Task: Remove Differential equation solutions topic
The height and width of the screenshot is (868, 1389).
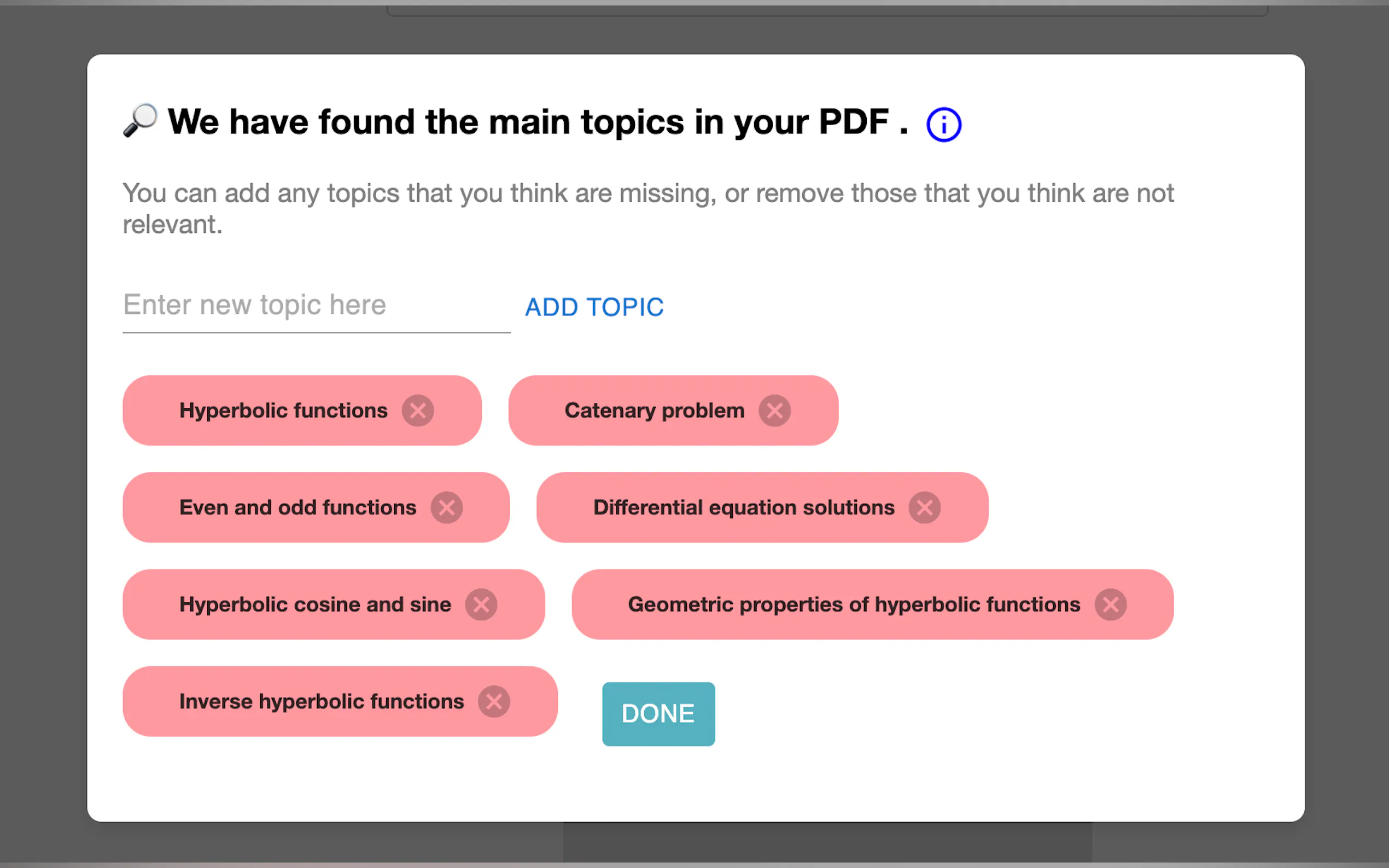Action: (925, 507)
